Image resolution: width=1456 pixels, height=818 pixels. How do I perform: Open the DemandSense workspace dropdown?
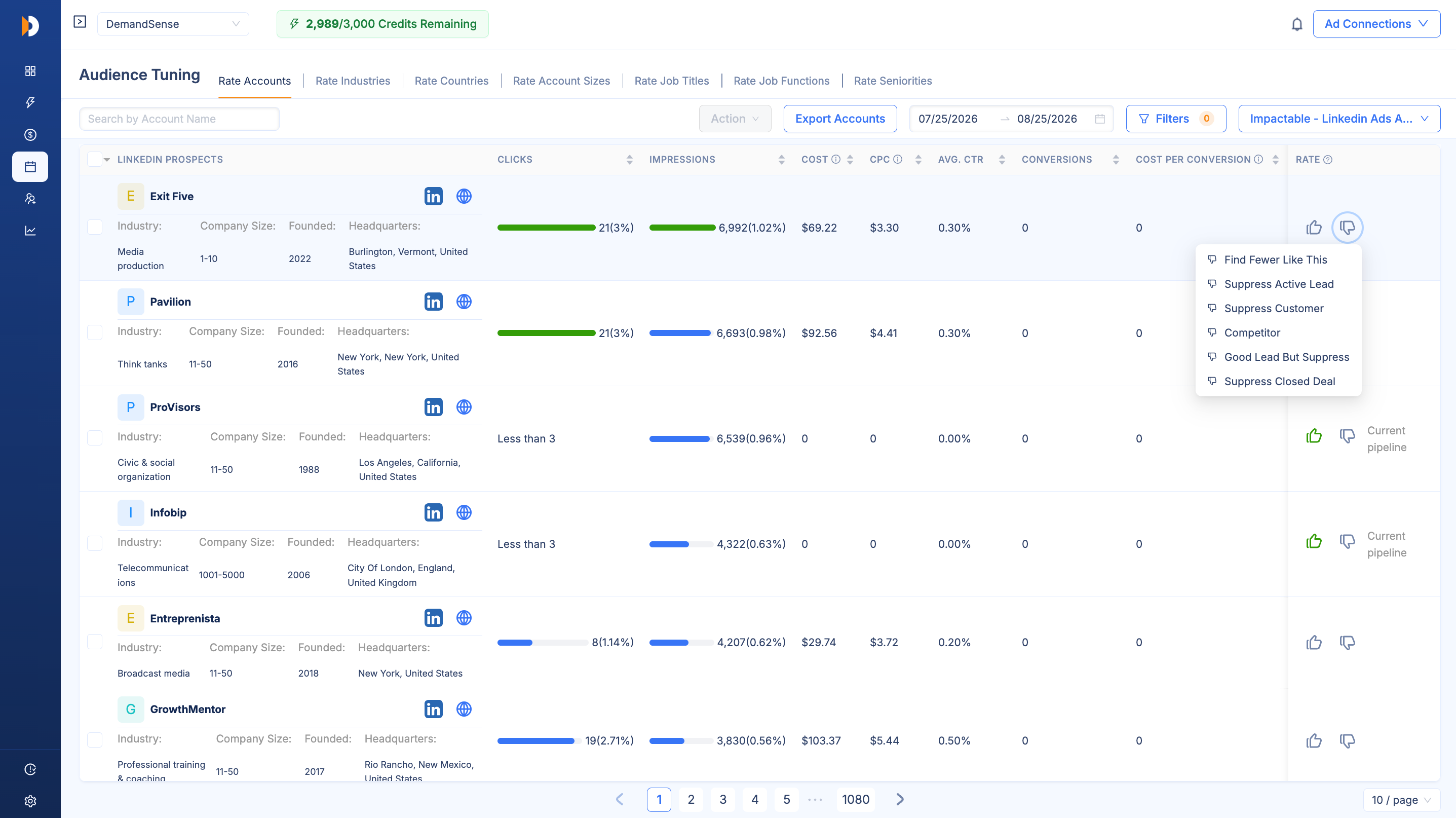click(x=173, y=24)
